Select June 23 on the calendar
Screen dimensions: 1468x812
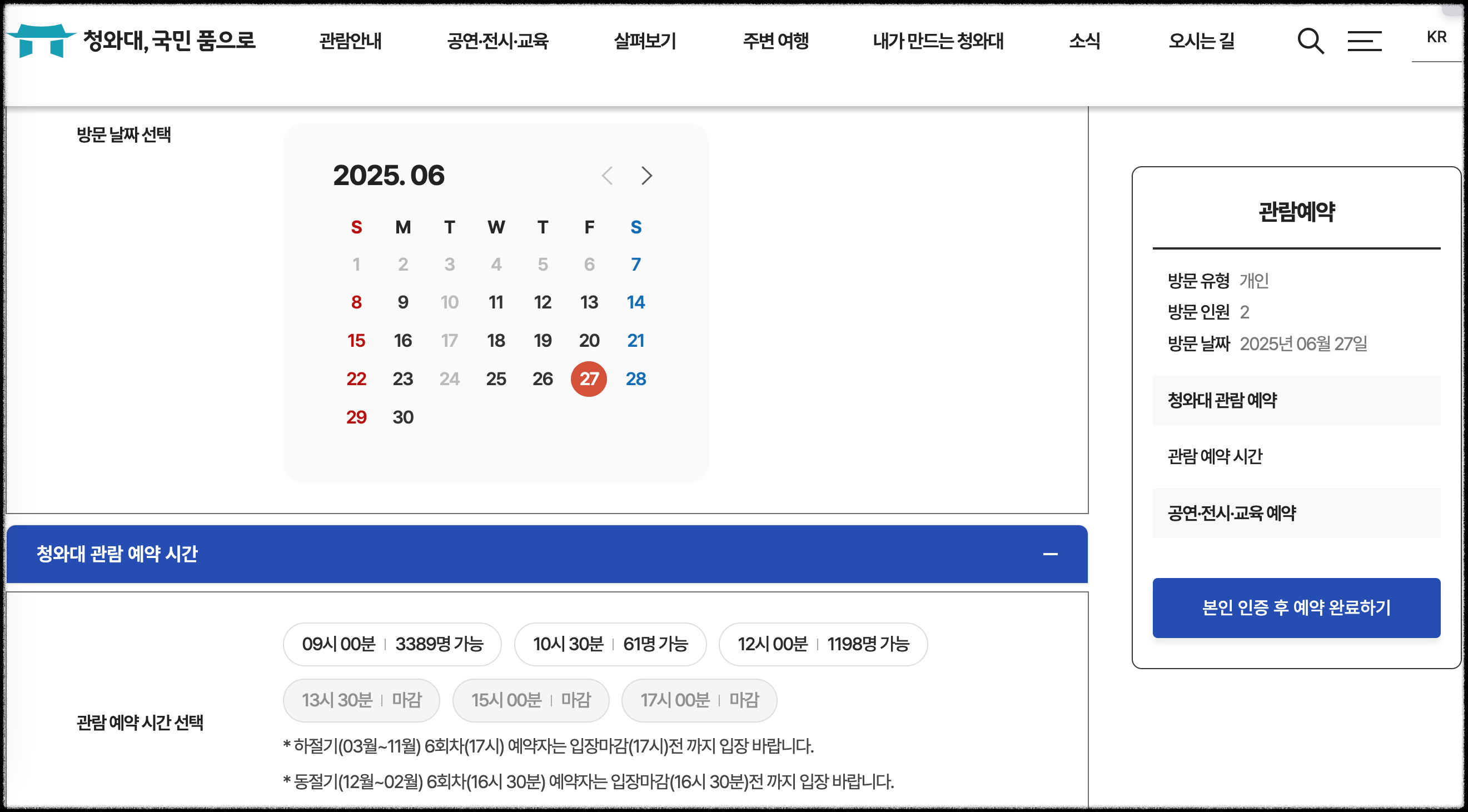tap(403, 379)
